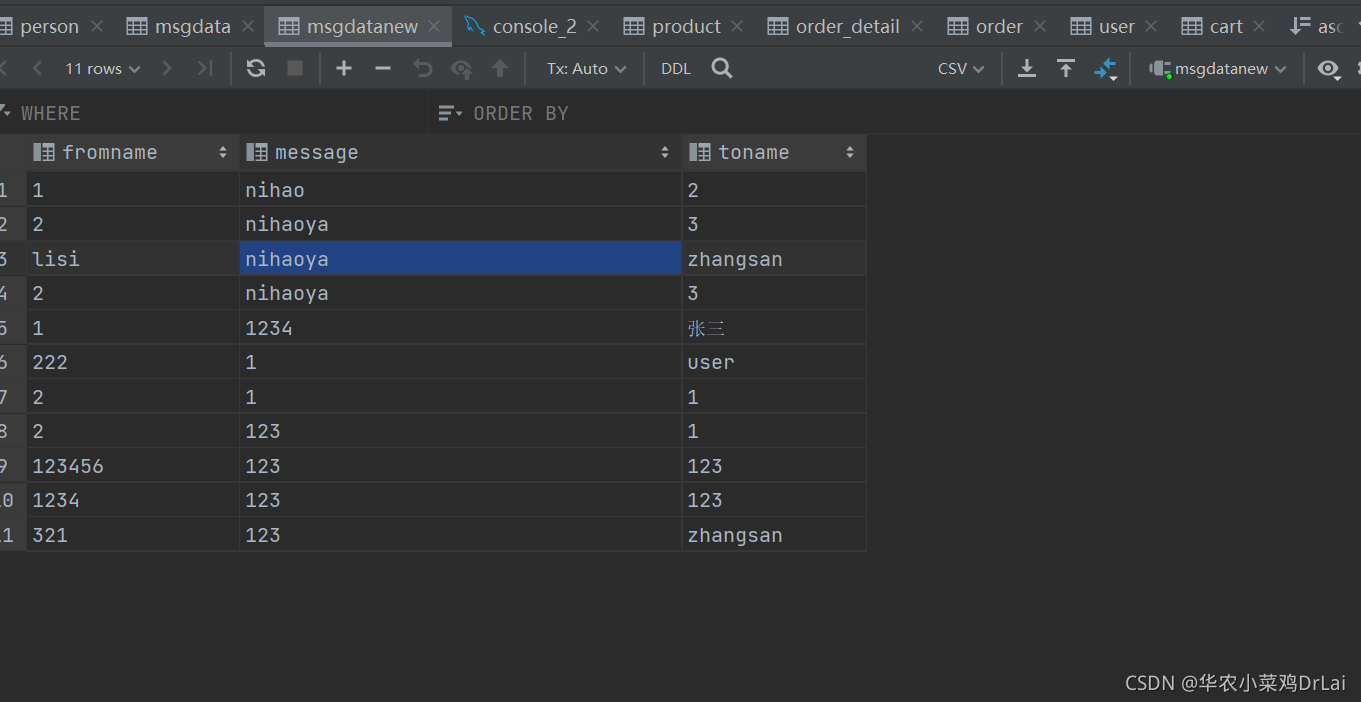This screenshot has width=1361, height=702.
Task: Select the zhangsan cell in the 321 row
Action: coord(774,535)
